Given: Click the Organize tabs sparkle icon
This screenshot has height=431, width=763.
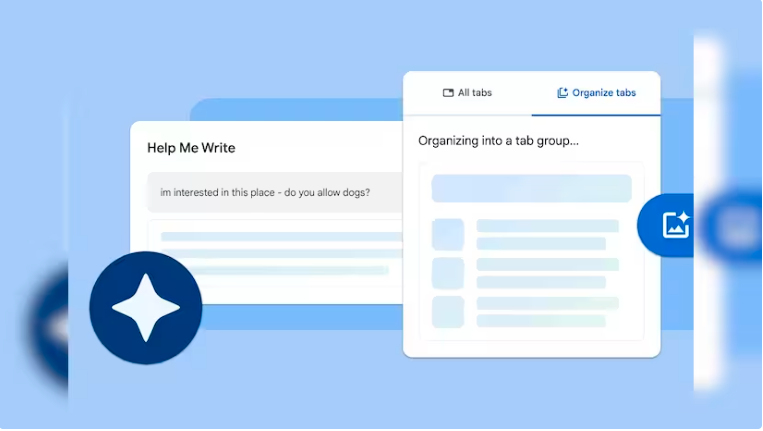Looking at the screenshot, I should pyautogui.click(x=563, y=92).
